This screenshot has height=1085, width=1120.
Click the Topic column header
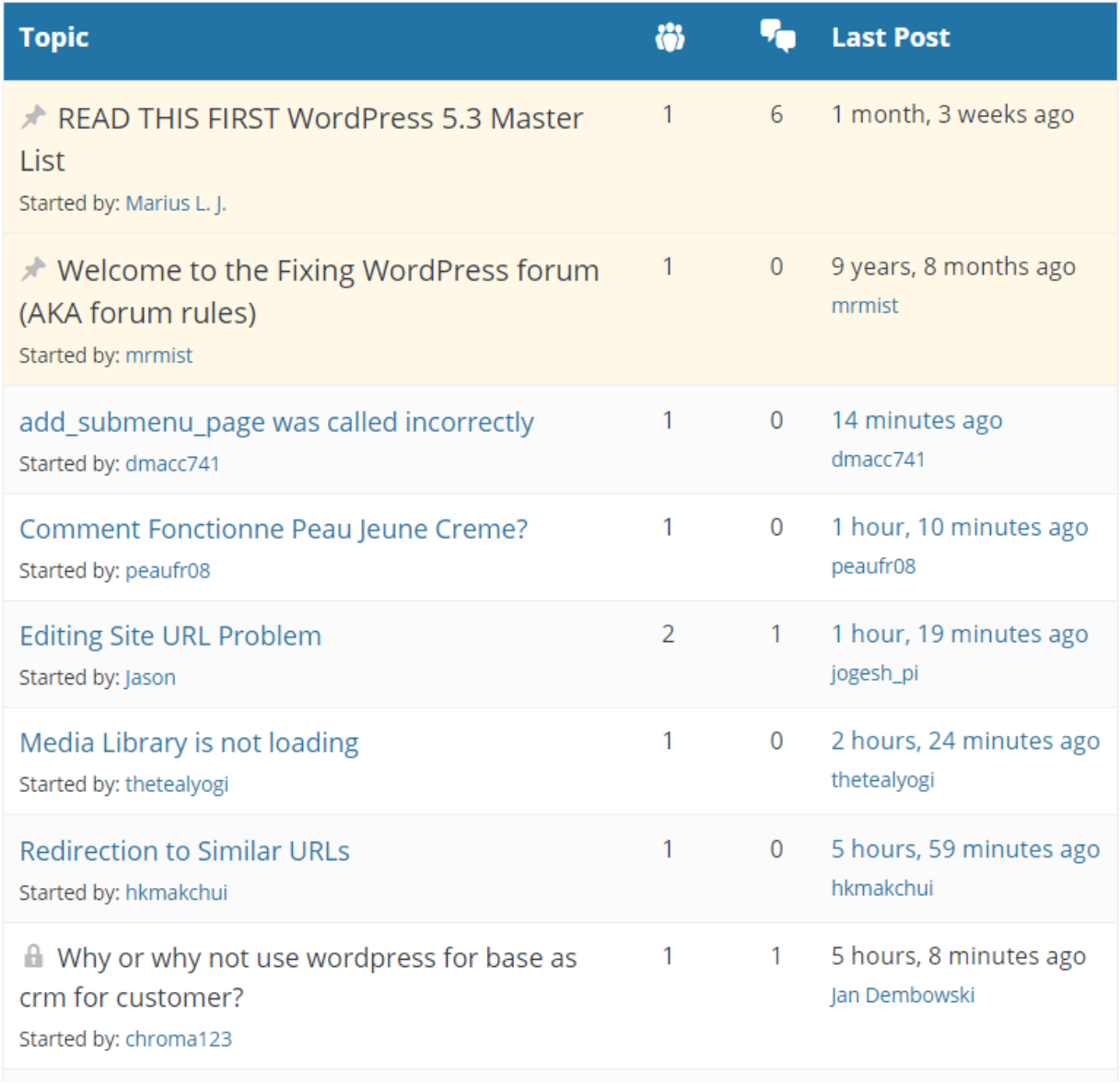(x=53, y=37)
